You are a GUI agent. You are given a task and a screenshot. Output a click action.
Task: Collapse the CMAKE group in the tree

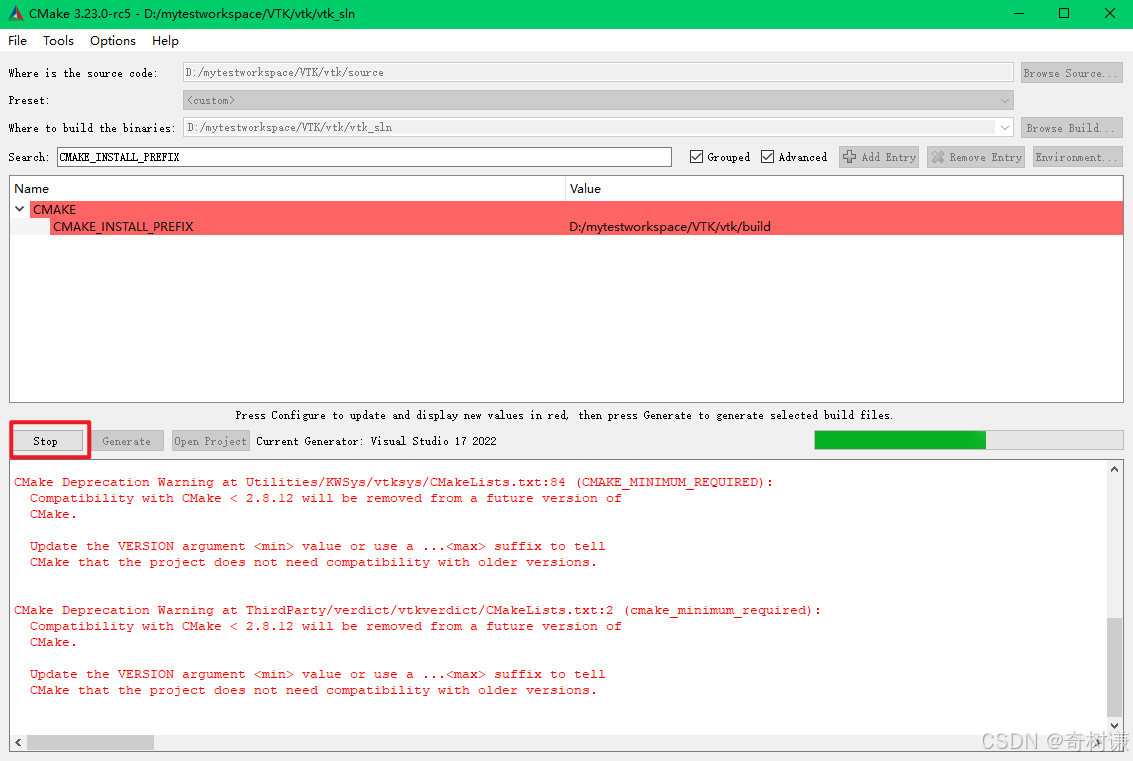[x=20, y=209]
